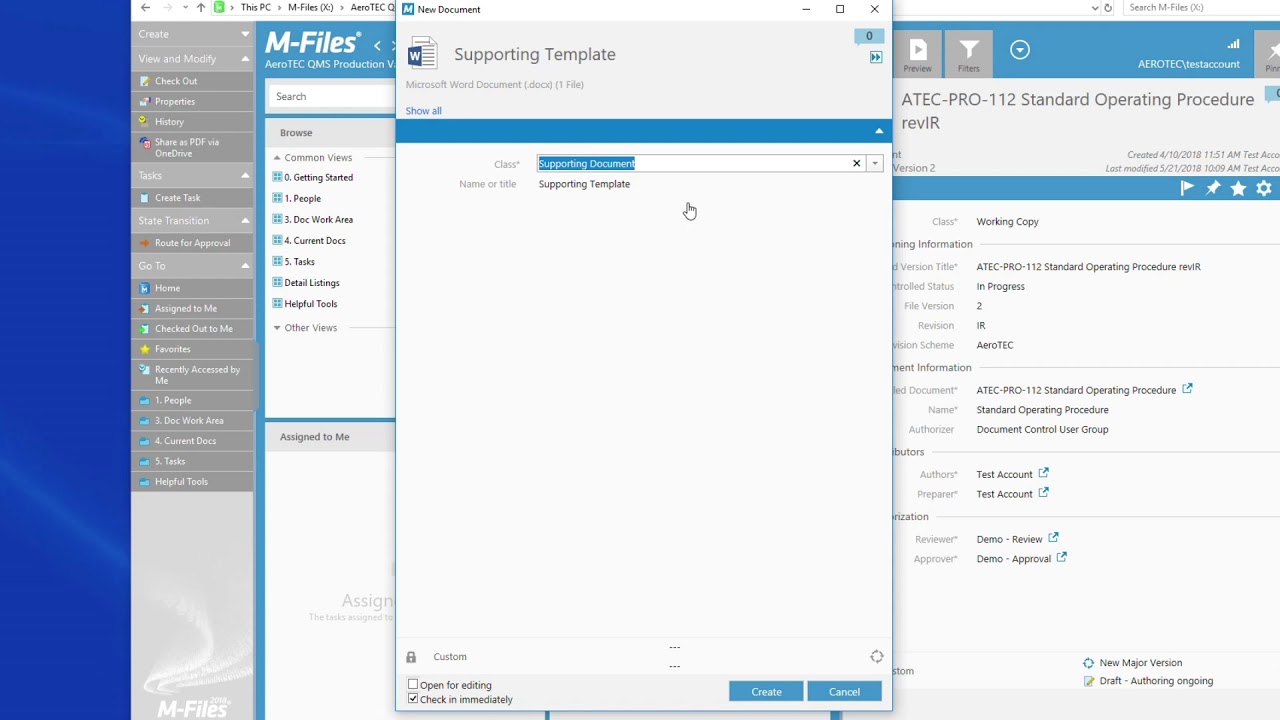The image size is (1280, 720).
Task: Click the Class input field
Action: 693,163
